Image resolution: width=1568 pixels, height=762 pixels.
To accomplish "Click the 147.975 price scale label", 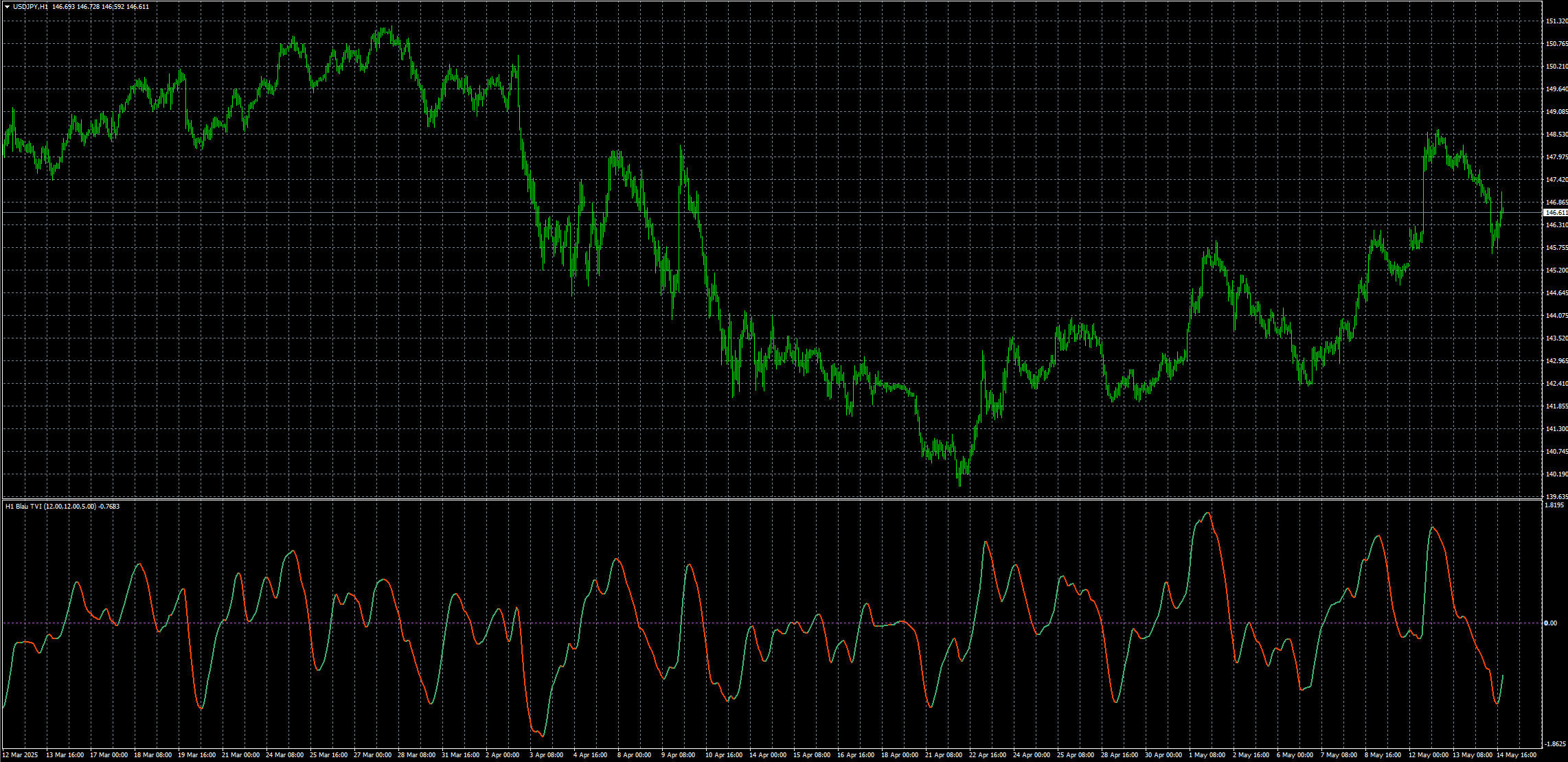I will tap(1556, 157).
